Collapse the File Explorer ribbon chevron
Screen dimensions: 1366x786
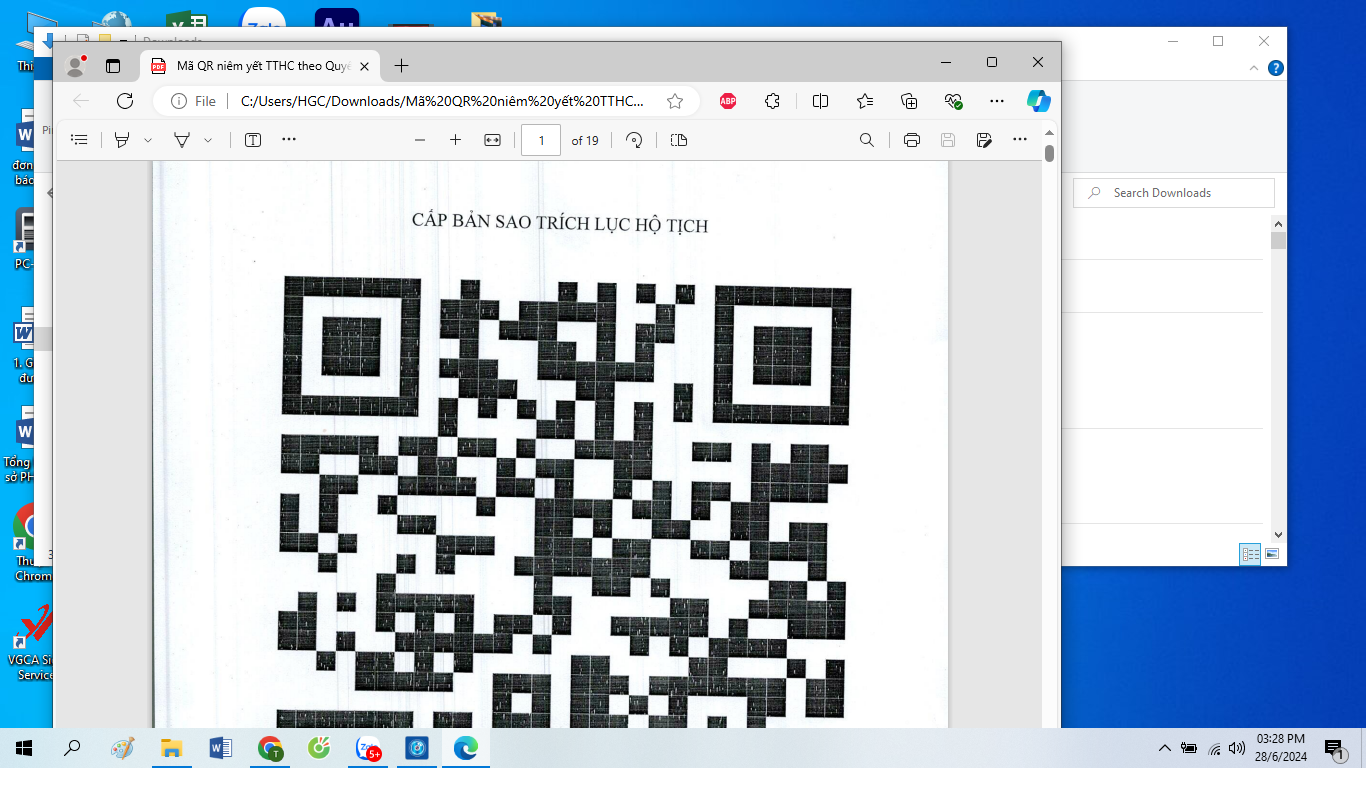pos(1254,69)
